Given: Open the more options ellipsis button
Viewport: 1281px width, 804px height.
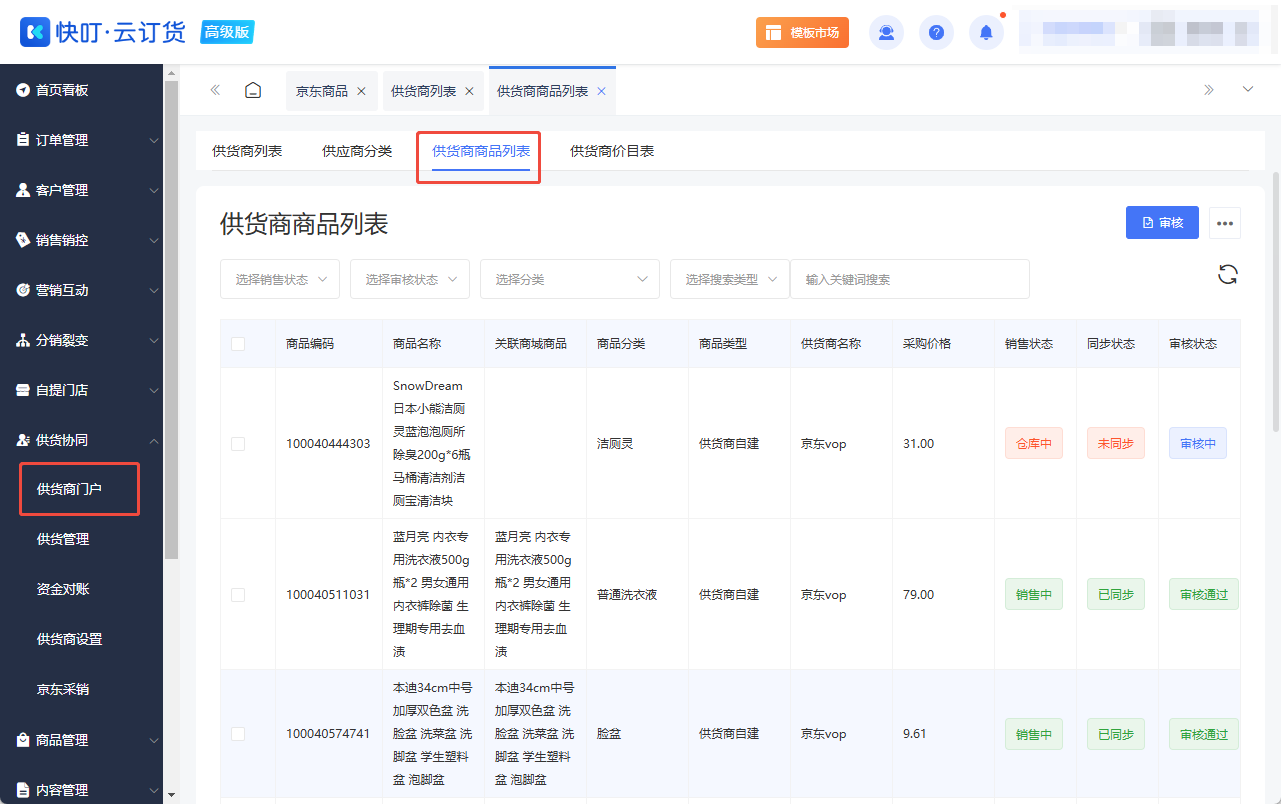Looking at the screenshot, I should [1225, 223].
